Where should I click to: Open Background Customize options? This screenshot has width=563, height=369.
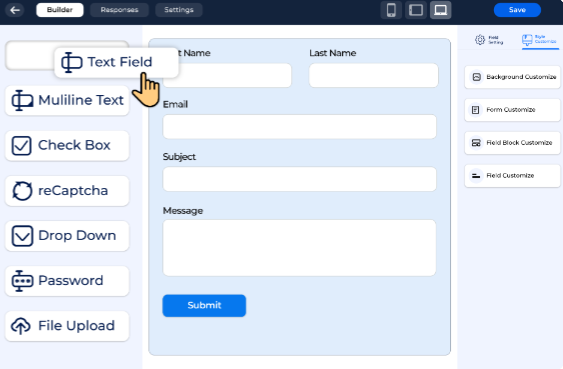click(512, 77)
